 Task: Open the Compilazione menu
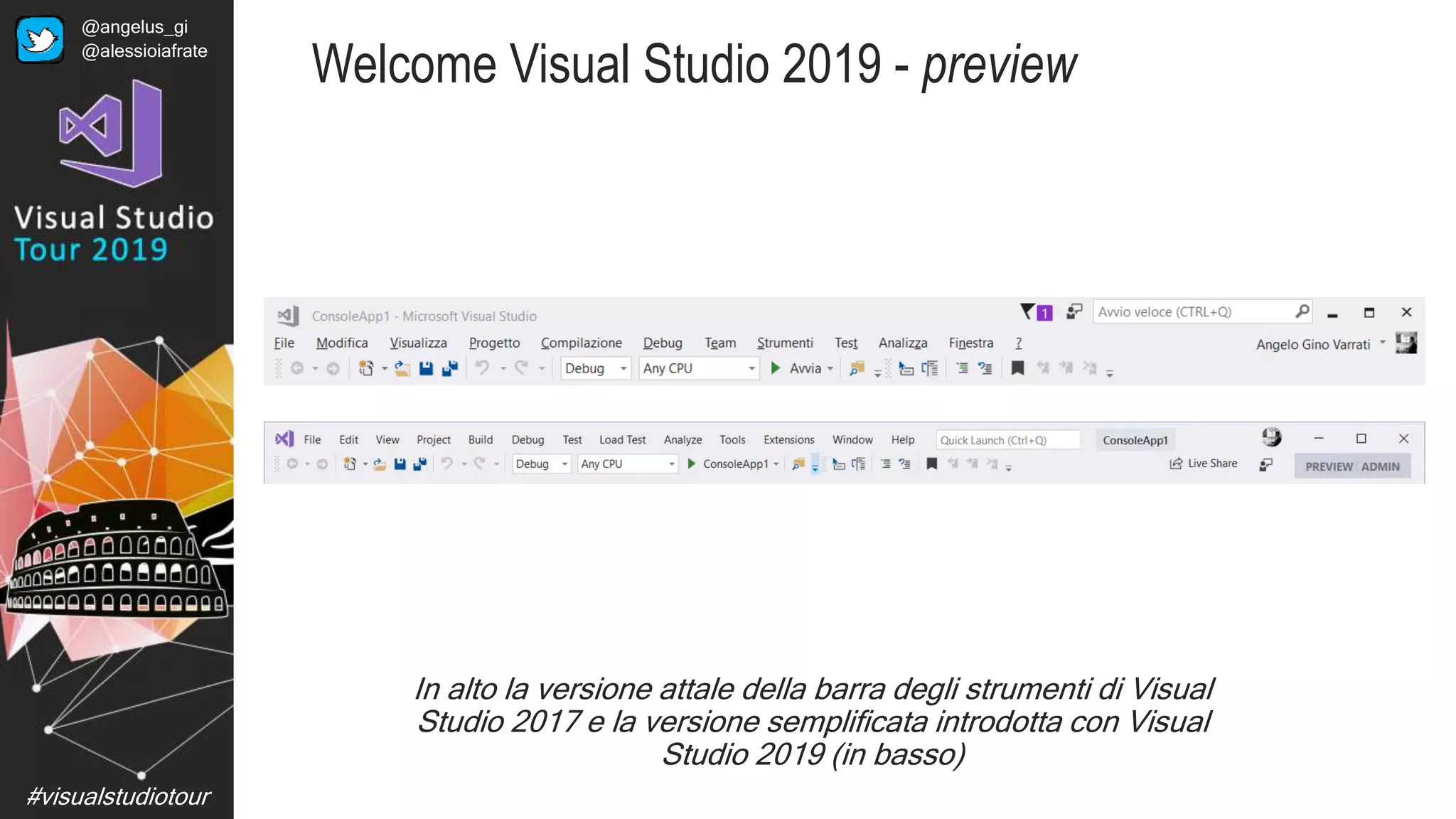581,343
